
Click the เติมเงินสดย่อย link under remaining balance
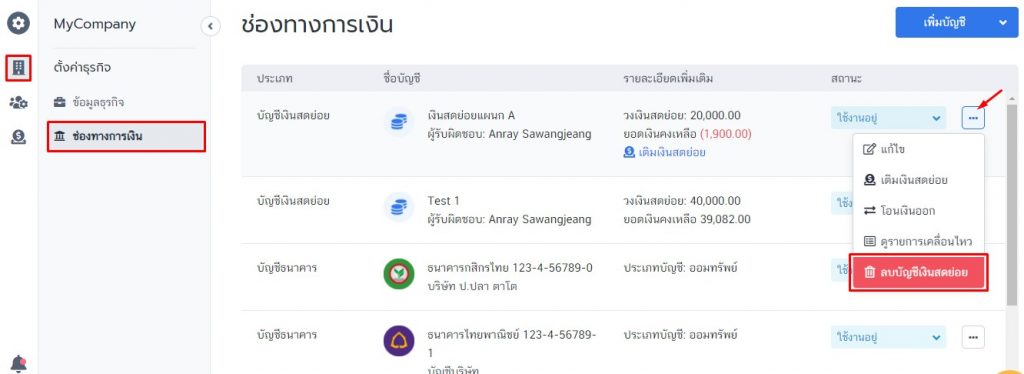tap(664, 152)
